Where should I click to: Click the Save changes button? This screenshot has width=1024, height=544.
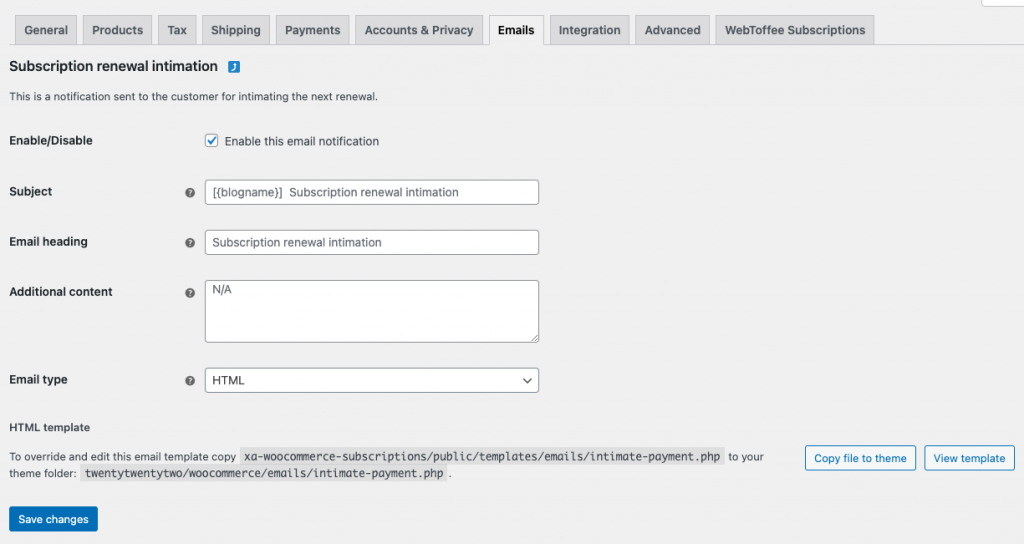54,519
